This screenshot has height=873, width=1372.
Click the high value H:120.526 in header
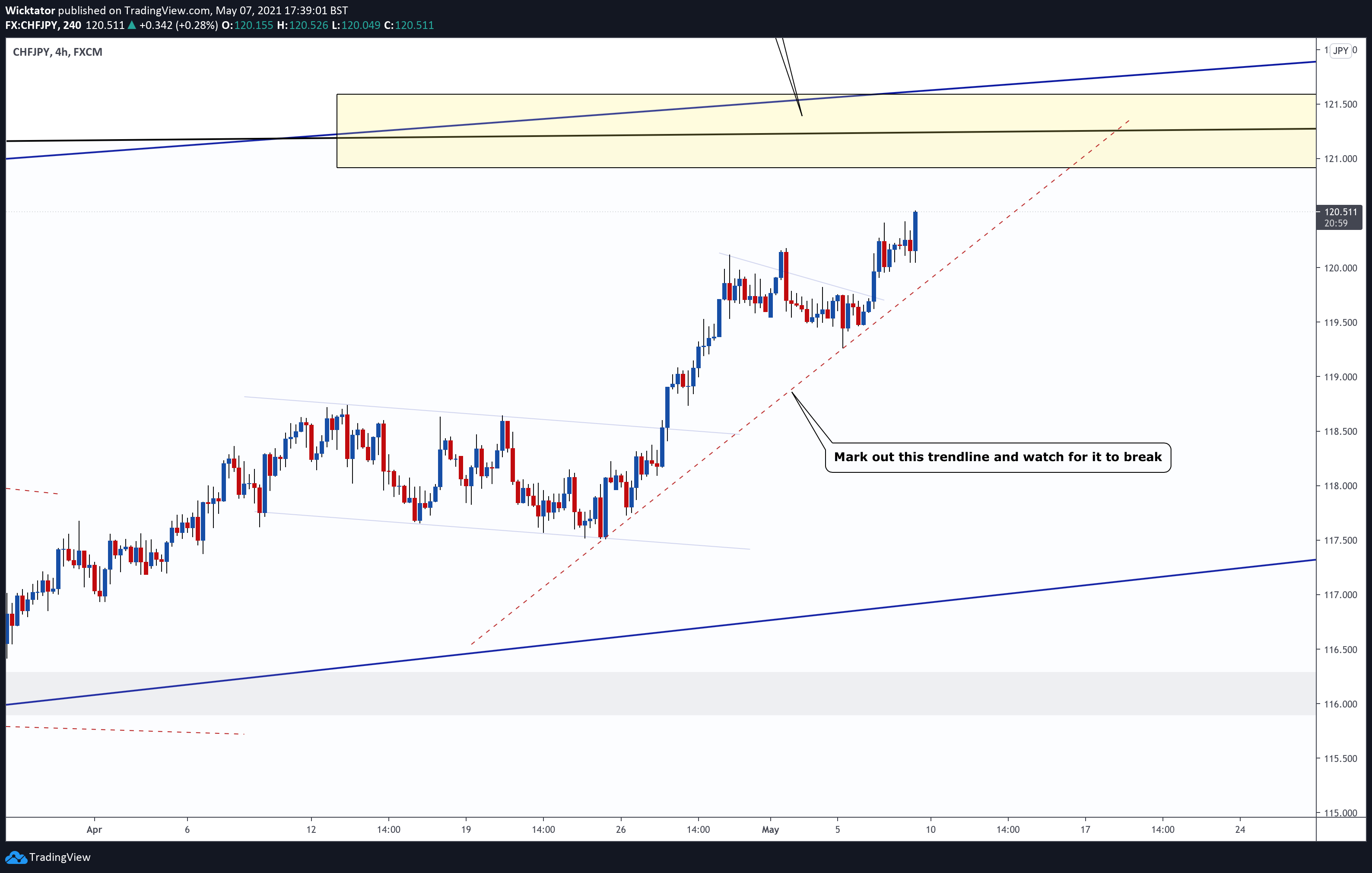(x=302, y=25)
